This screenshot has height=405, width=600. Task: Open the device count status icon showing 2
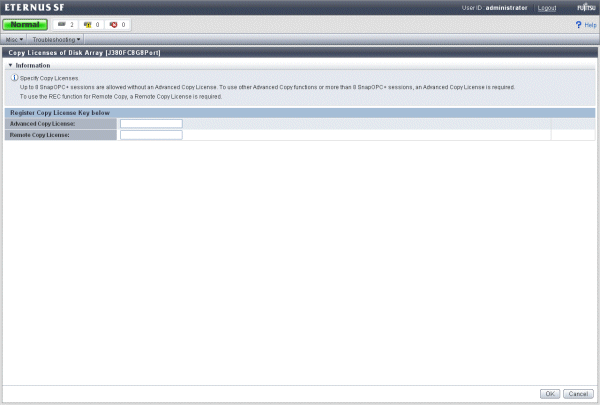click(65, 24)
